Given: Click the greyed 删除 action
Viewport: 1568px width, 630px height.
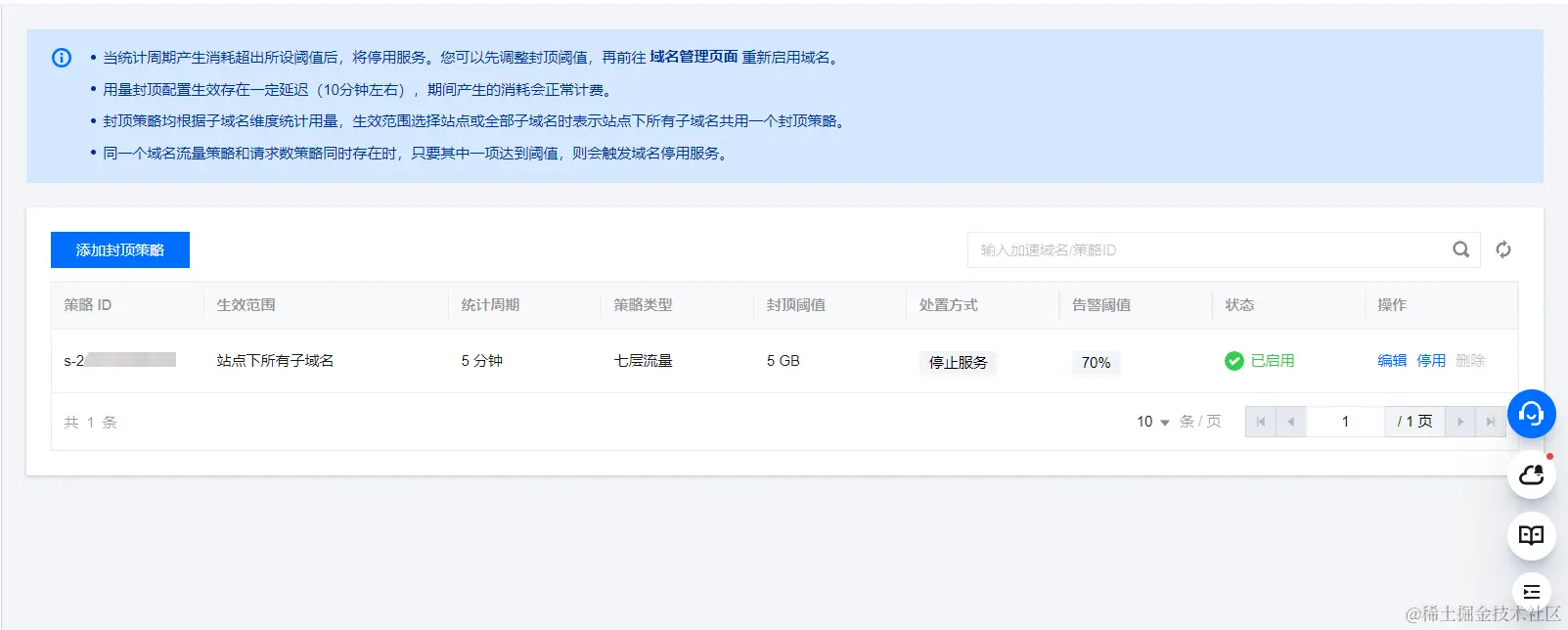Looking at the screenshot, I should coord(1470,360).
